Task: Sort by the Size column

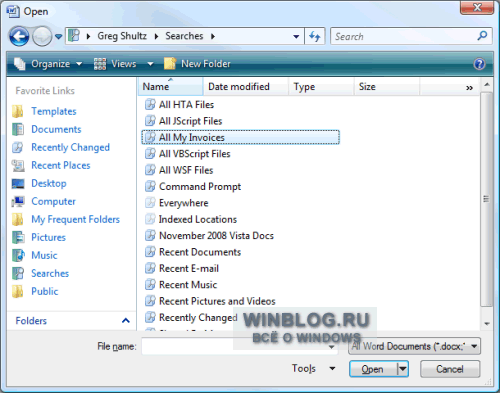Action: coord(387,87)
